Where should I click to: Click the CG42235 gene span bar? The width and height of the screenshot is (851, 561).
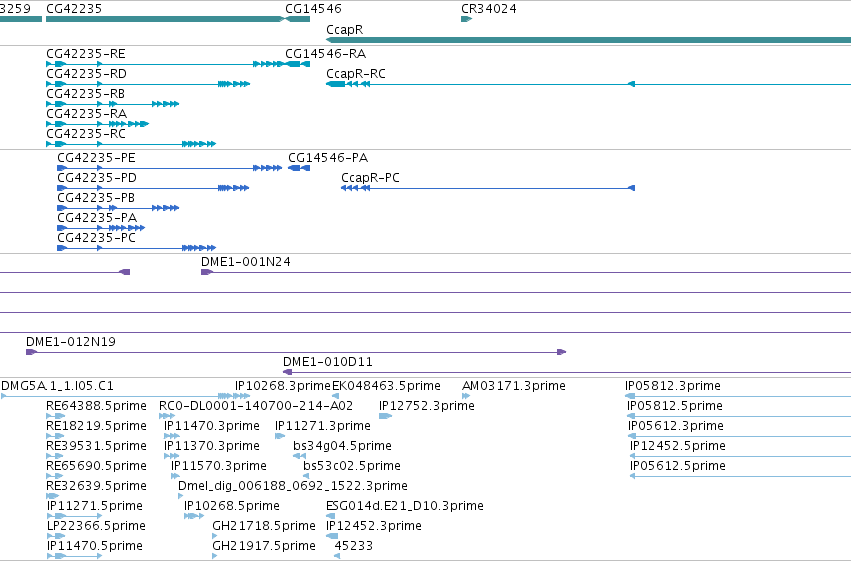165,20
